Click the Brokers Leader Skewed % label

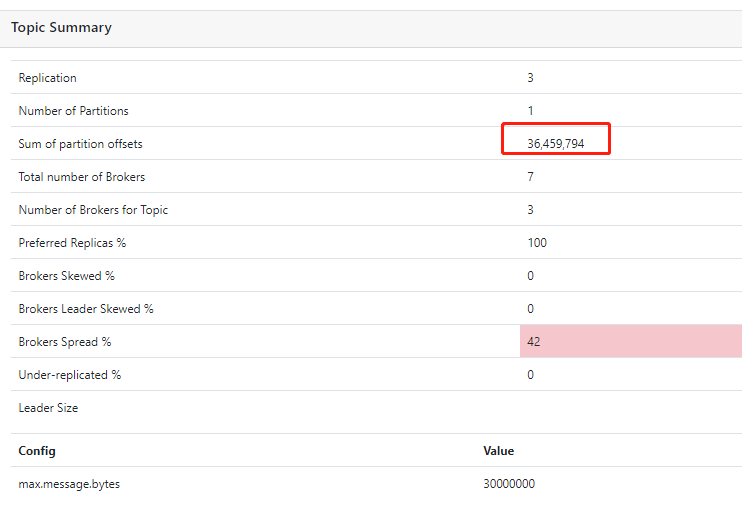(x=86, y=309)
